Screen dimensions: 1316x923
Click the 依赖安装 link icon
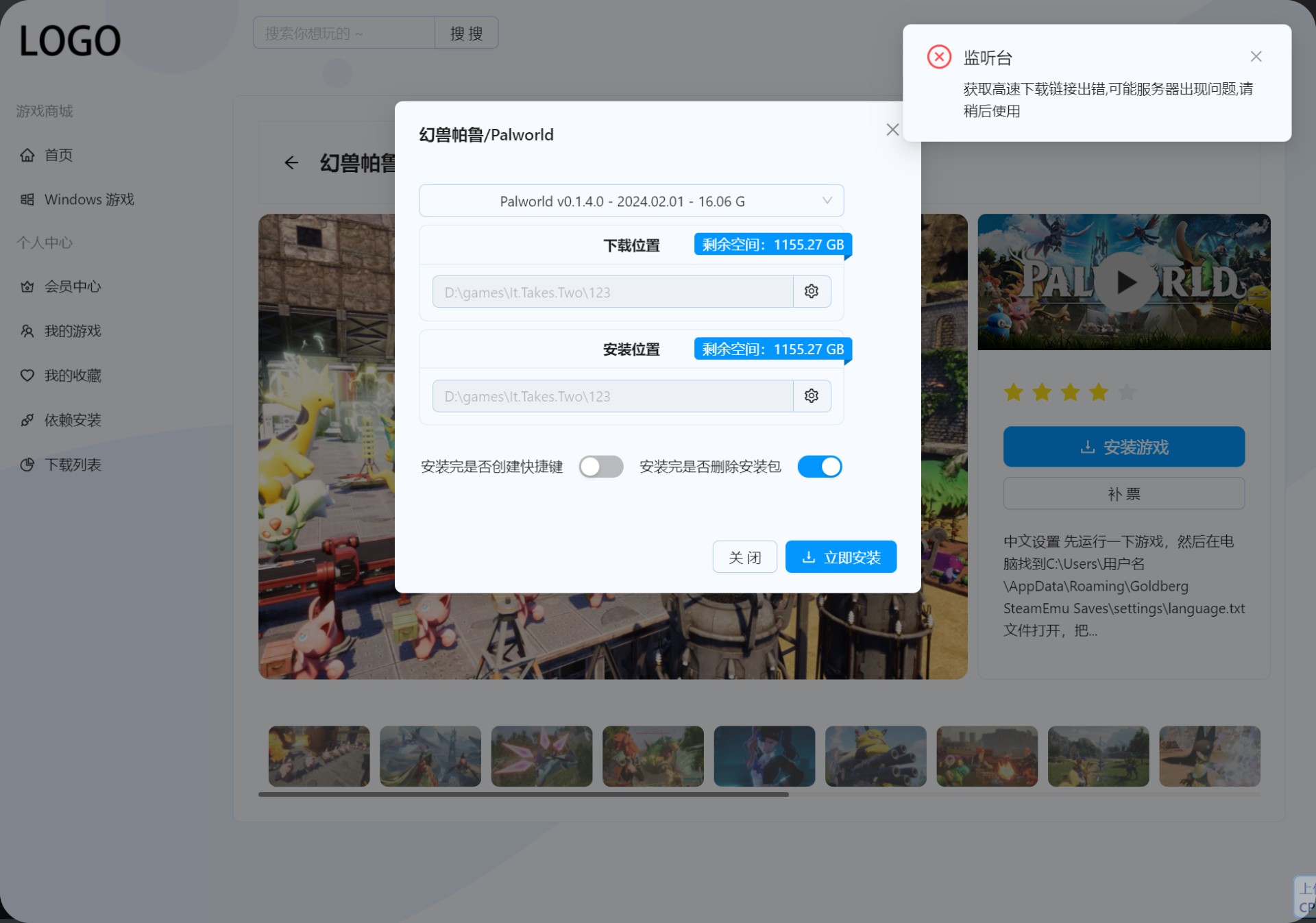pyautogui.click(x=27, y=420)
